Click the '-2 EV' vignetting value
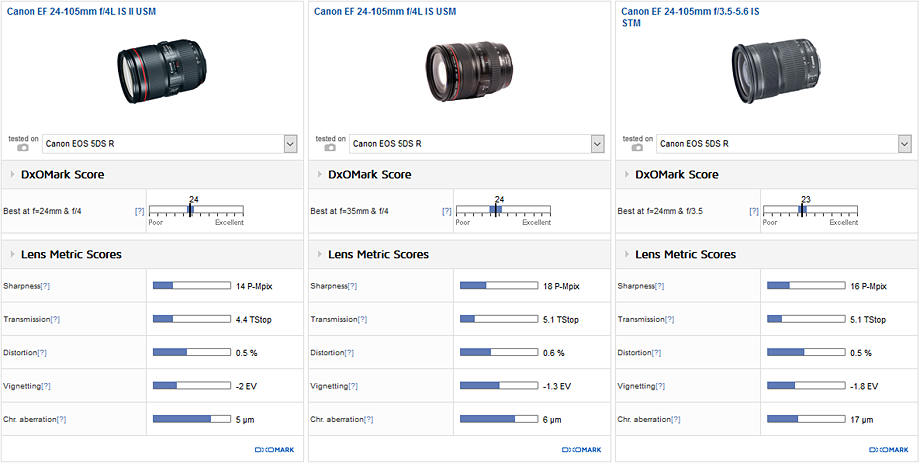920x463 pixels. 246,386
